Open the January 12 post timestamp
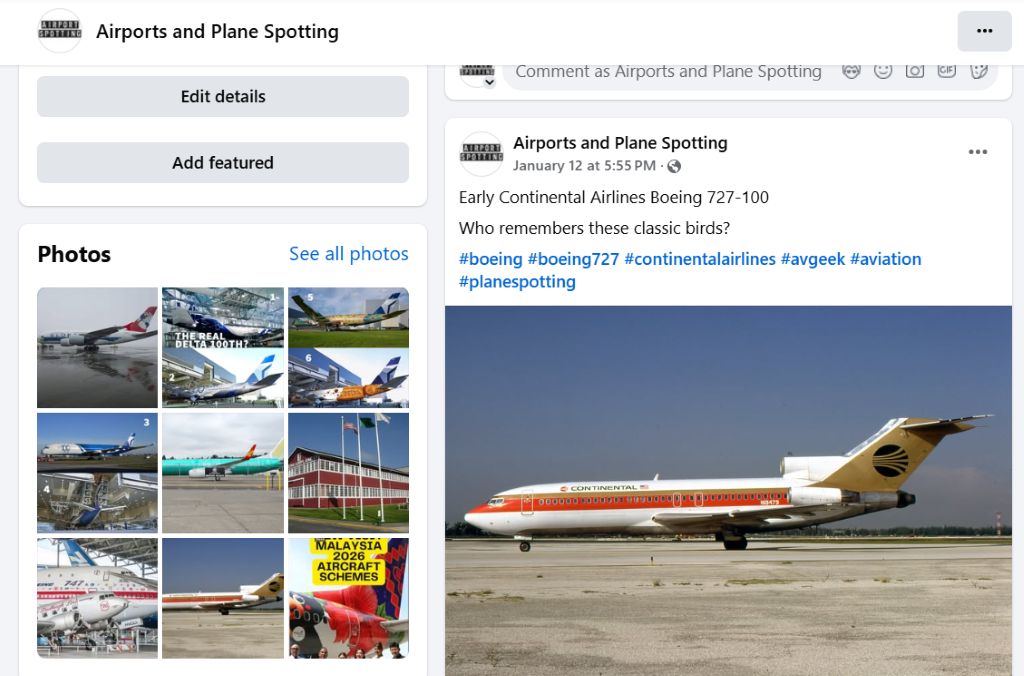 point(584,166)
